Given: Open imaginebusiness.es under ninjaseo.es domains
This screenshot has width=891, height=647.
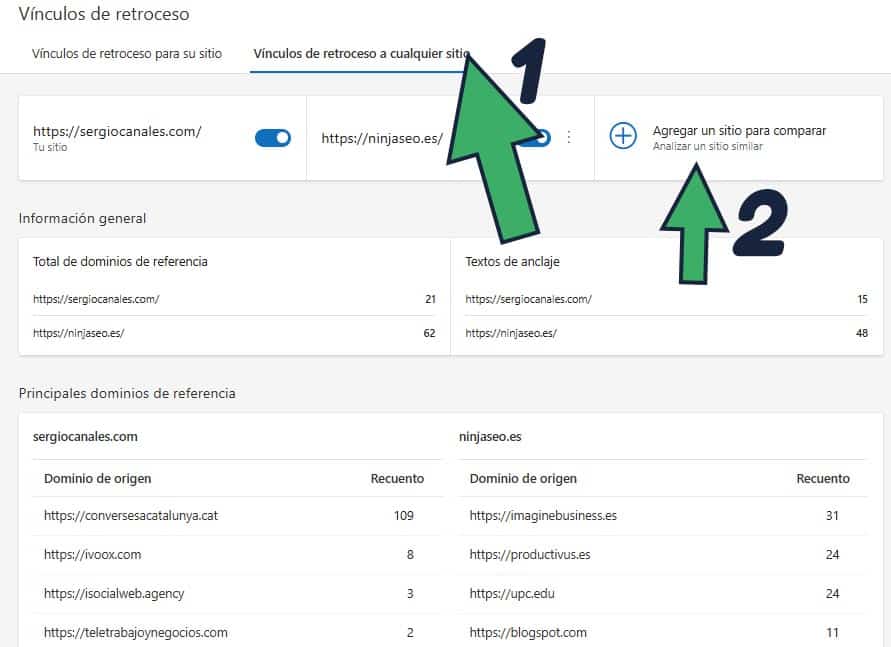Looking at the screenshot, I should [x=545, y=516].
